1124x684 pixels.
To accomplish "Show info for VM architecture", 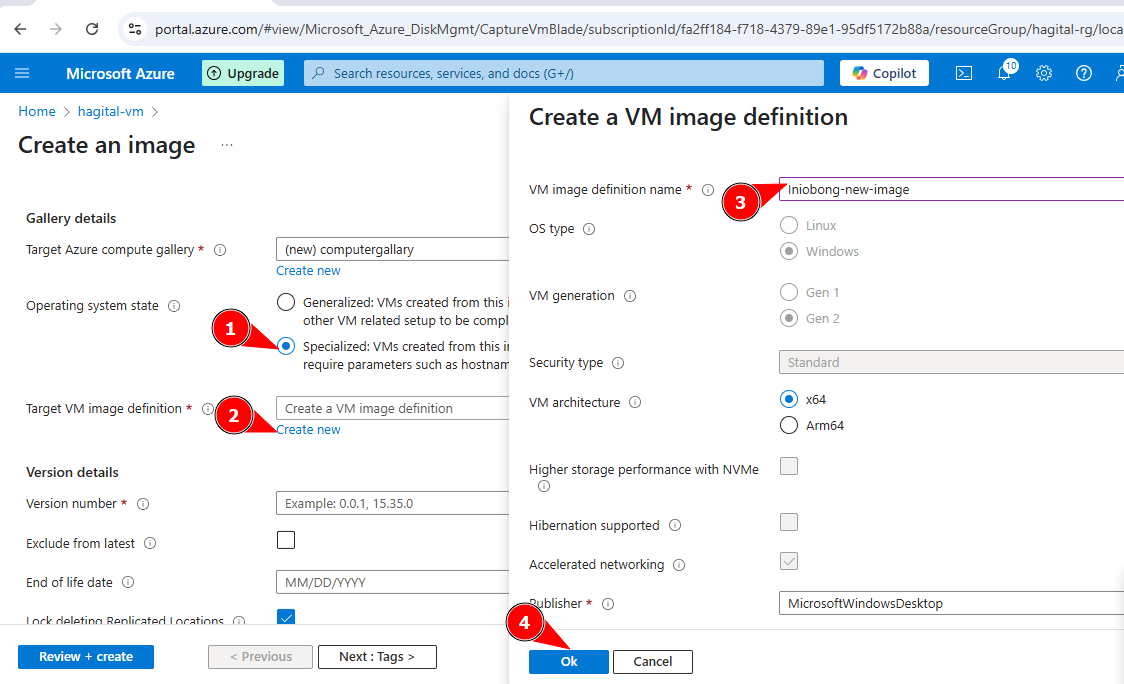I will (635, 402).
